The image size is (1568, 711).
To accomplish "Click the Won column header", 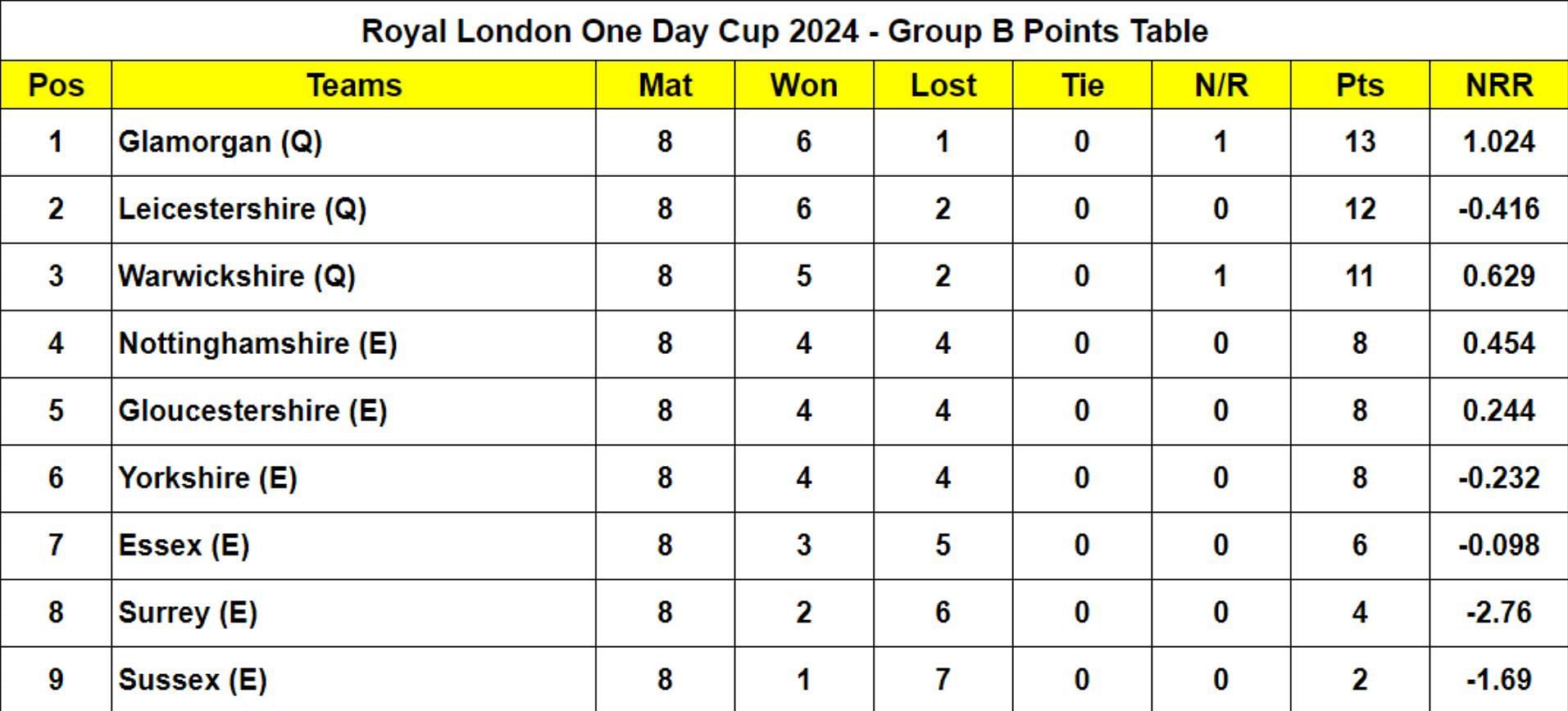I will pos(804,85).
